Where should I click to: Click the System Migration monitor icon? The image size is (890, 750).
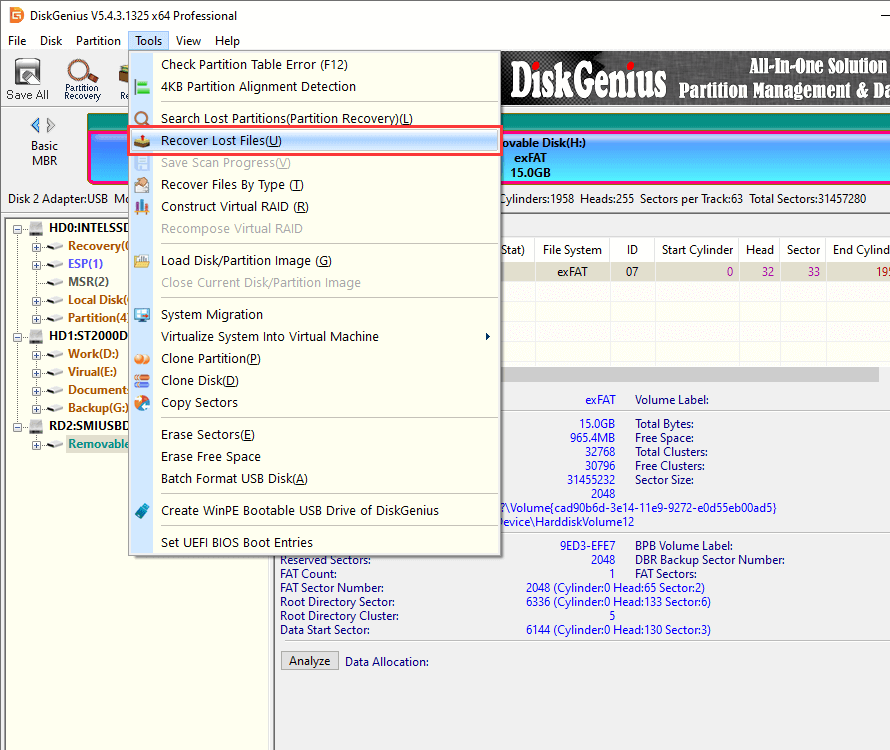point(142,315)
